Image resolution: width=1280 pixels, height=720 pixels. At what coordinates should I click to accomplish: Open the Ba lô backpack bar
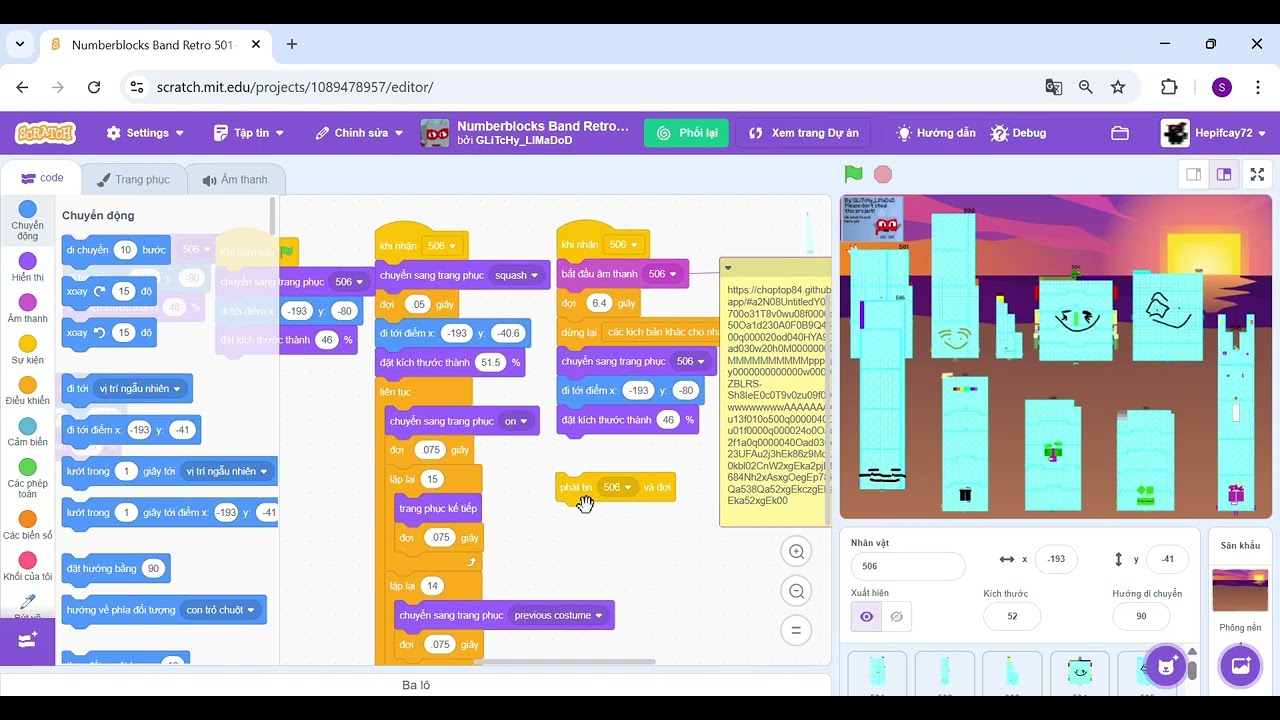pos(416,685)
